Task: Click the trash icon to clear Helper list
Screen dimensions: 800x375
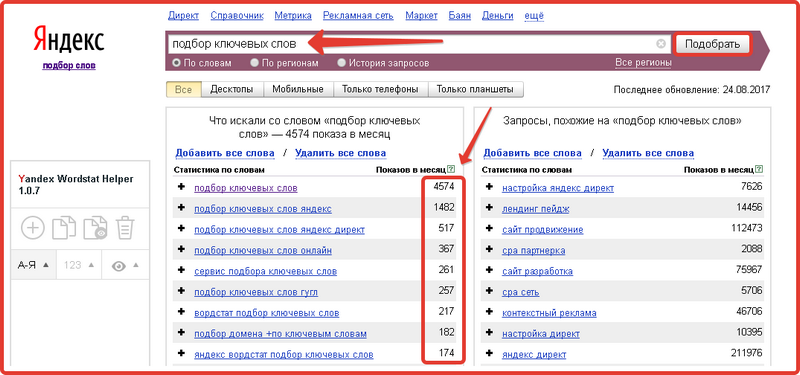Action: pyautogui.click(x=124, y=228)
